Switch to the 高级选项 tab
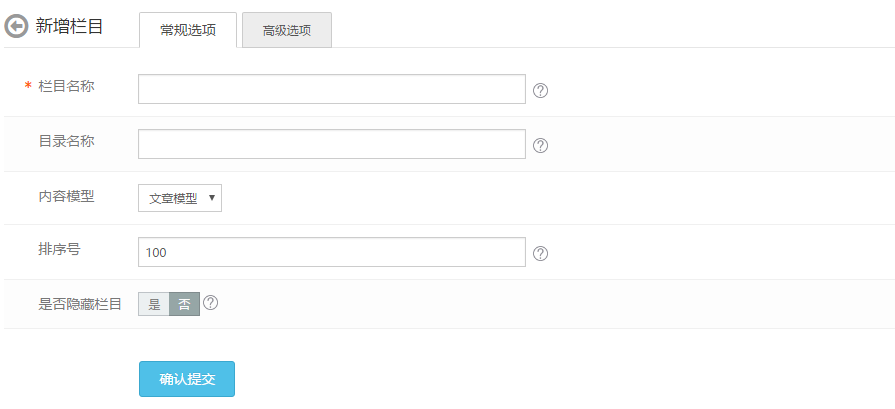The height and width of the screenshot is (409, 895). pyautogui.click(x=287, y=30)
